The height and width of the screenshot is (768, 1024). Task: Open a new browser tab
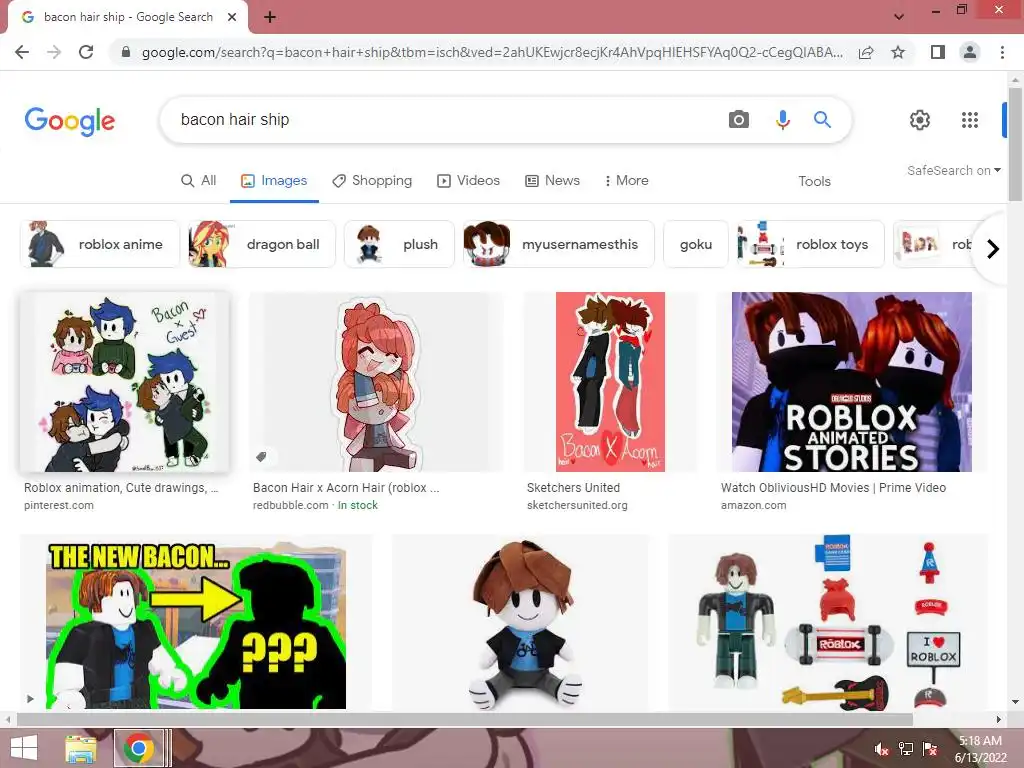pyautogui.click(x=270, y=17)
